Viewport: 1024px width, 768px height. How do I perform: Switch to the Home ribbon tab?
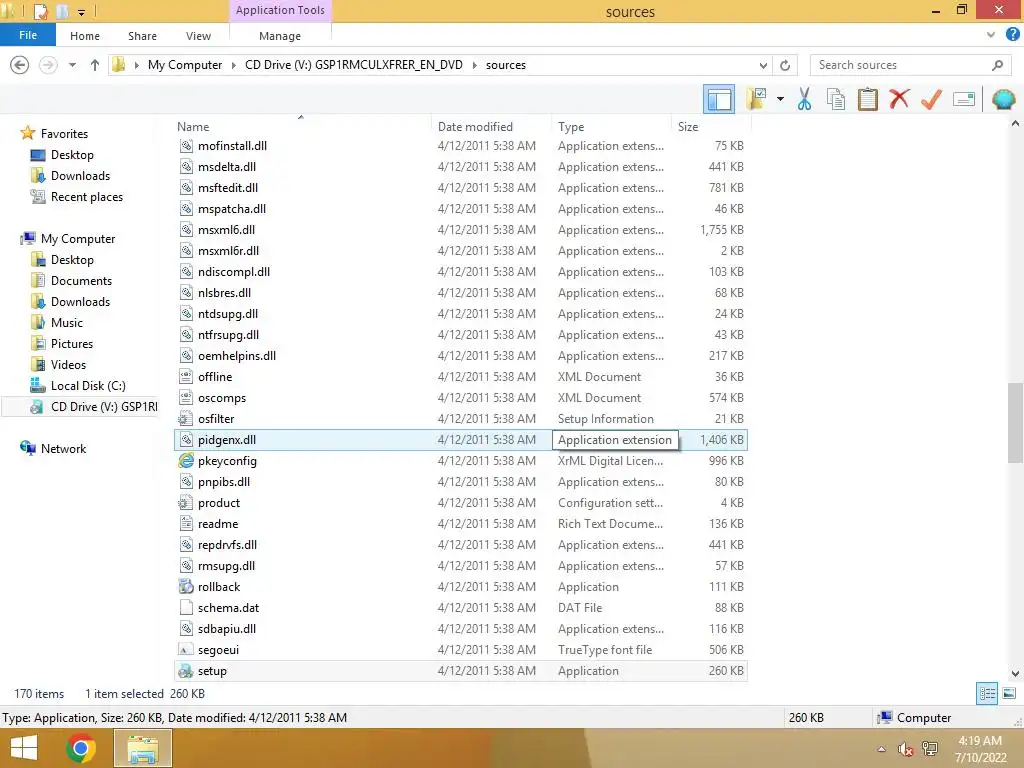click(x=85, y=36)
